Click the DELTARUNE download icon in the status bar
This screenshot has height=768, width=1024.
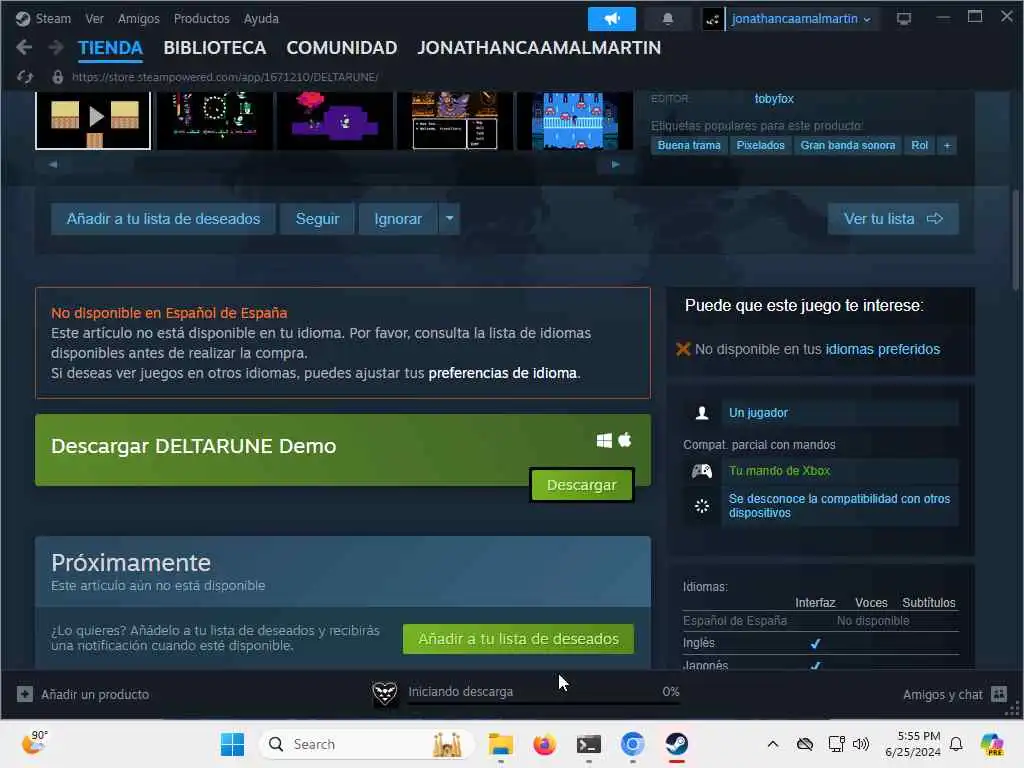385,693
